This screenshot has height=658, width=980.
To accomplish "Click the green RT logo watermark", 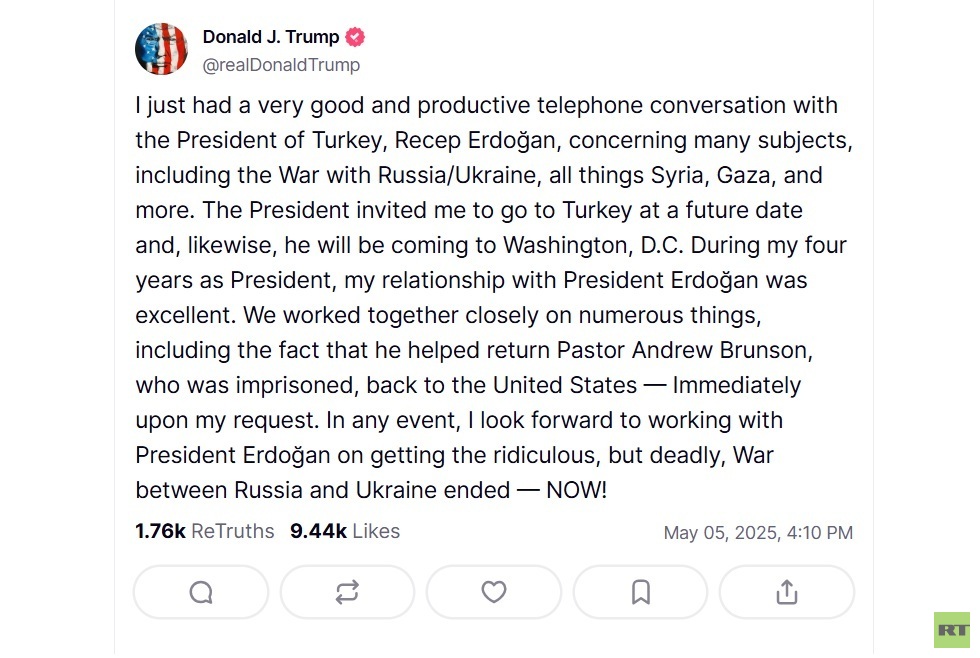I will point(953,630).
